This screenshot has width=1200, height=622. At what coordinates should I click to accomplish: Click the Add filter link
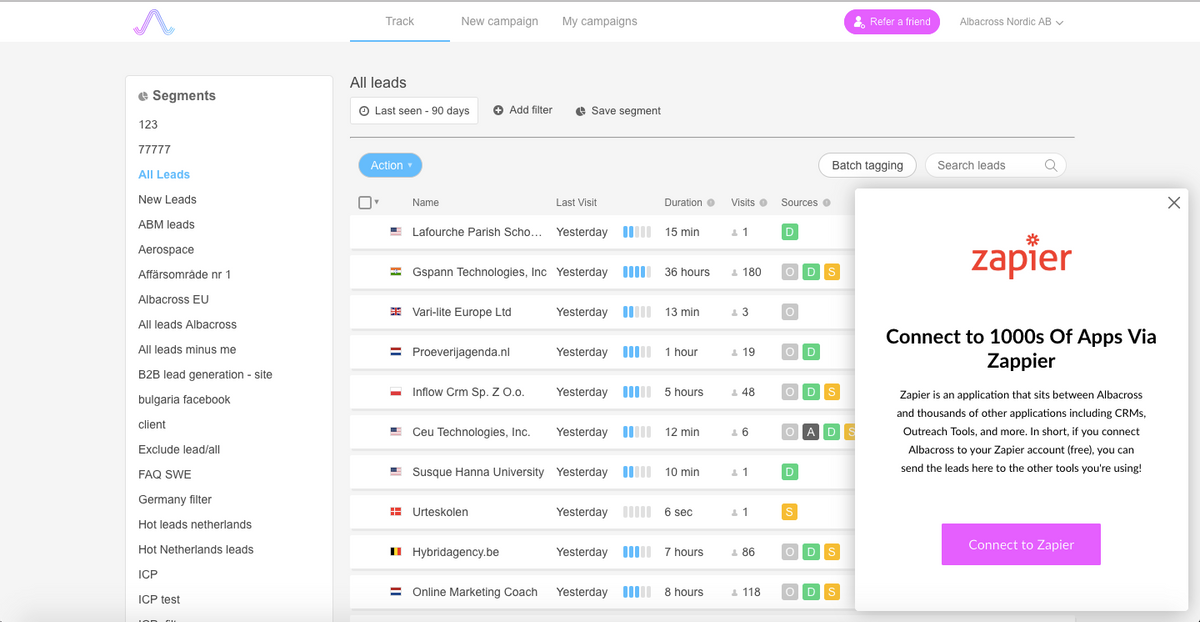pos(523,111)
